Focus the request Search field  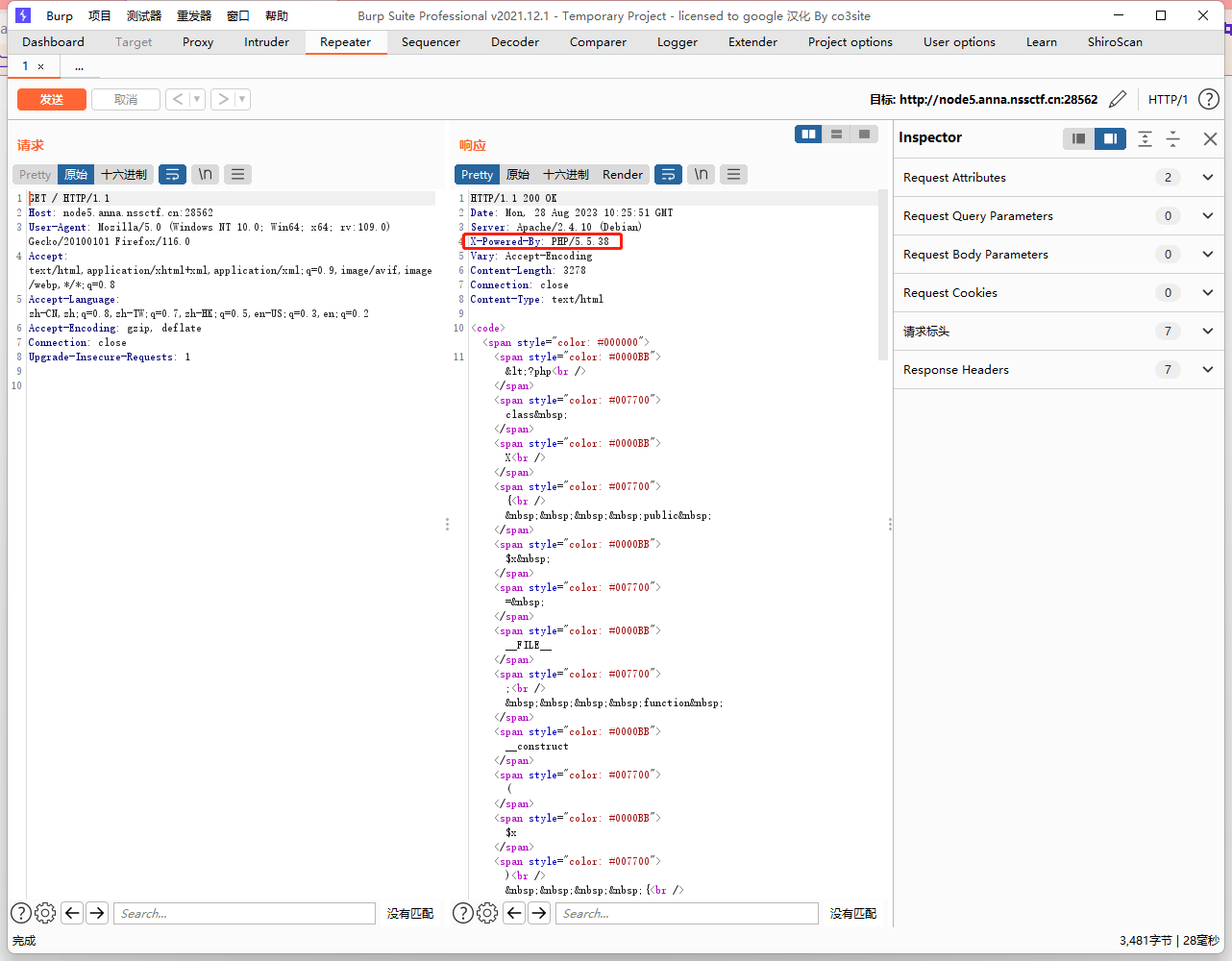tap(244, 913)
